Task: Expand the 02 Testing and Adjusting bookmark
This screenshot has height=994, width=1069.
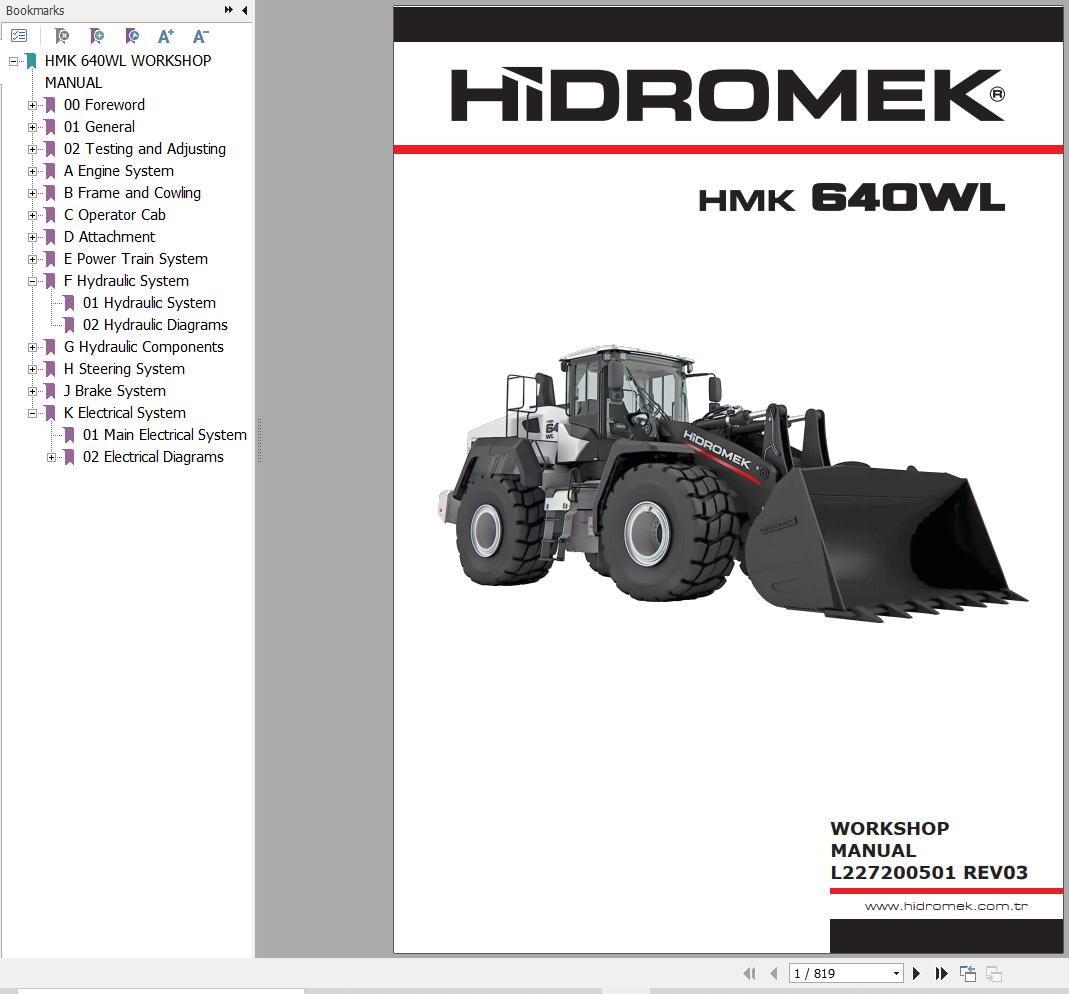Action: (32, 149)
